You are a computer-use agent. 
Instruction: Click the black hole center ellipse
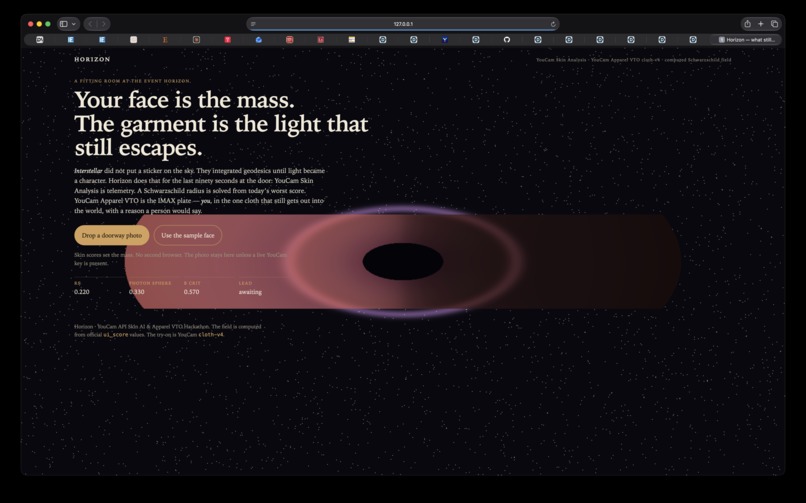(402, 262)
